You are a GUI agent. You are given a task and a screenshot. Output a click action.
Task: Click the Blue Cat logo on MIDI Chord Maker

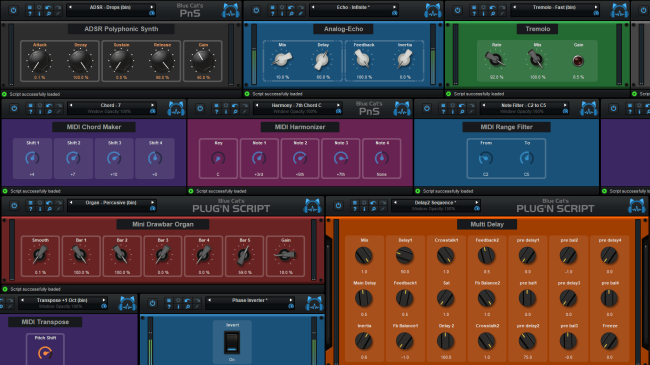click(176, 108)
